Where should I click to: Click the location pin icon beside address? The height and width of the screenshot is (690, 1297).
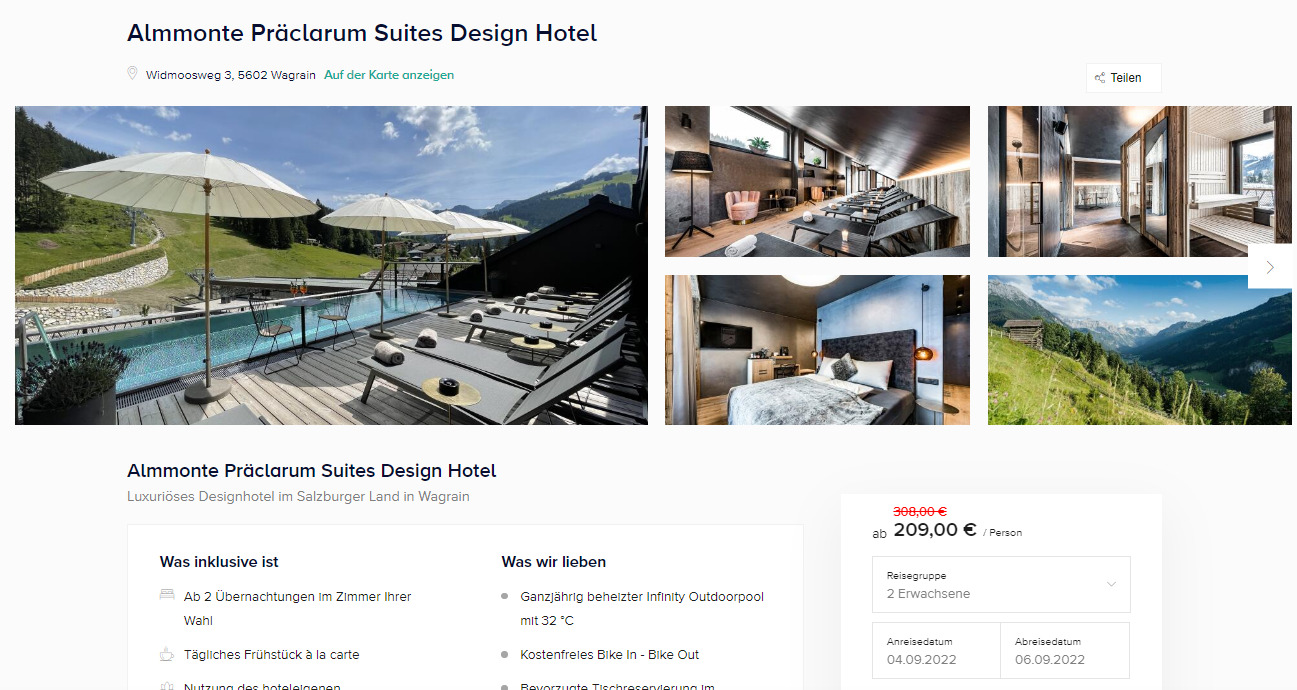tap(132, 73)
